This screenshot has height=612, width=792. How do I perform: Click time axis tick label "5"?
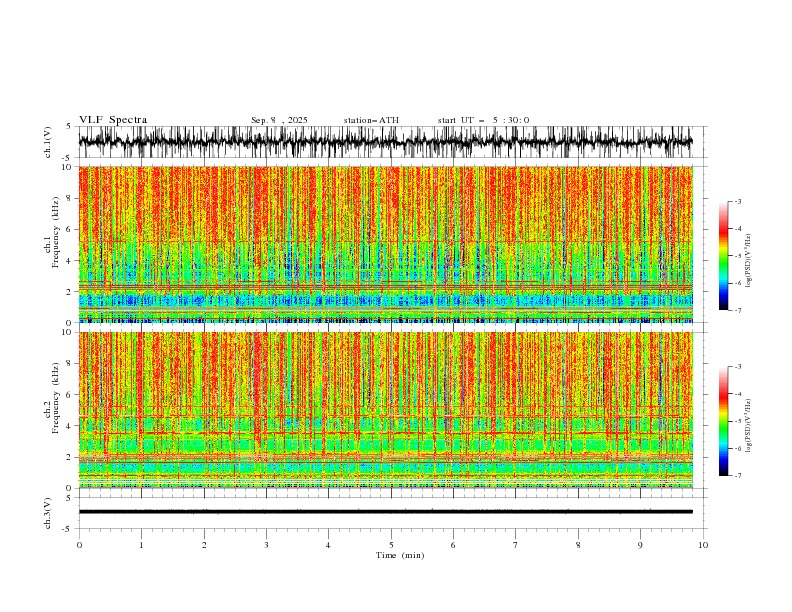tap(391, 545)
